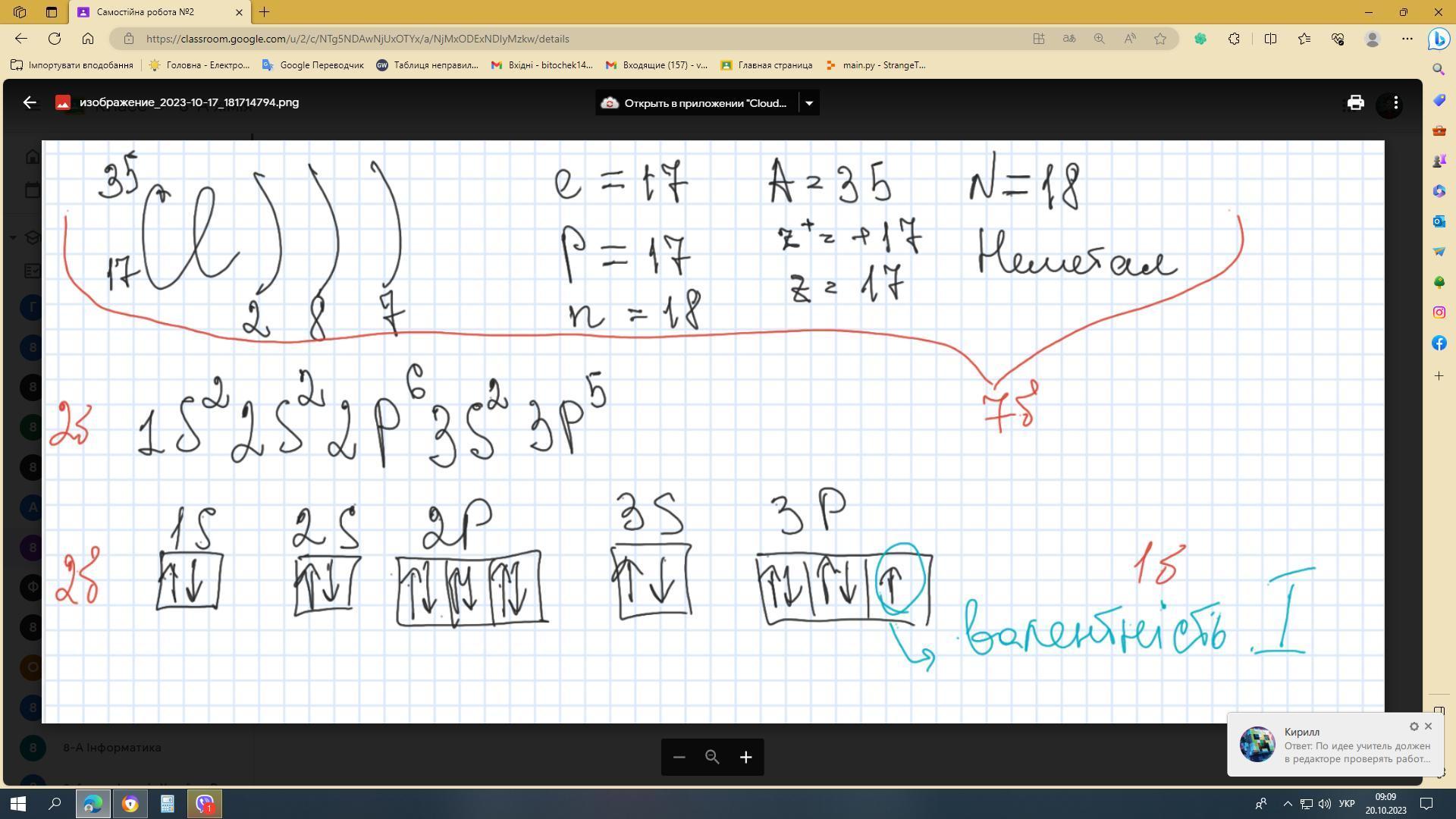Open the three-dot more options menu
This screenshot has width=1456, height=819.
coord(1395,103)
